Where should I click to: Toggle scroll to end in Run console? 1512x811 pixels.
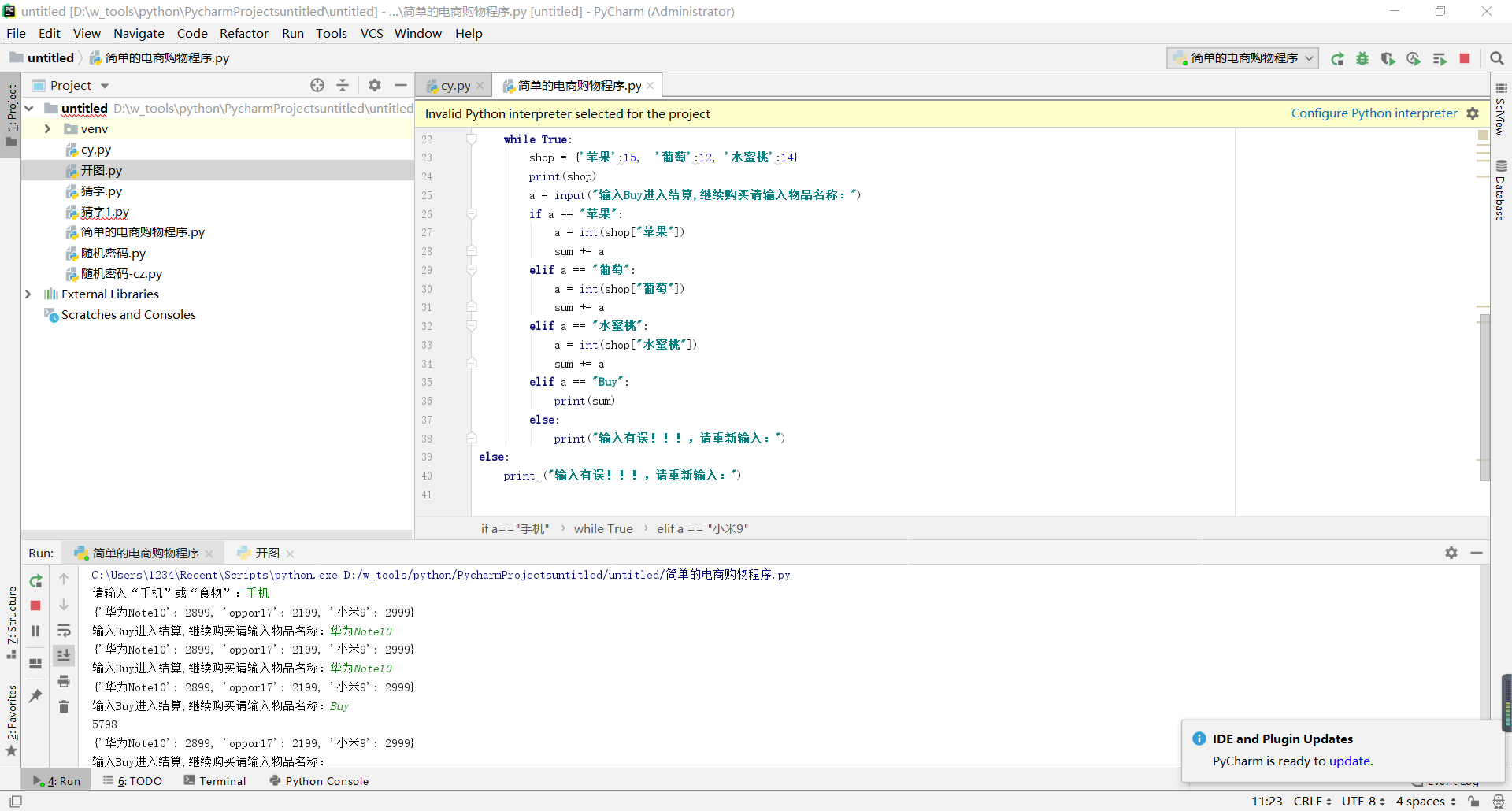64,655
